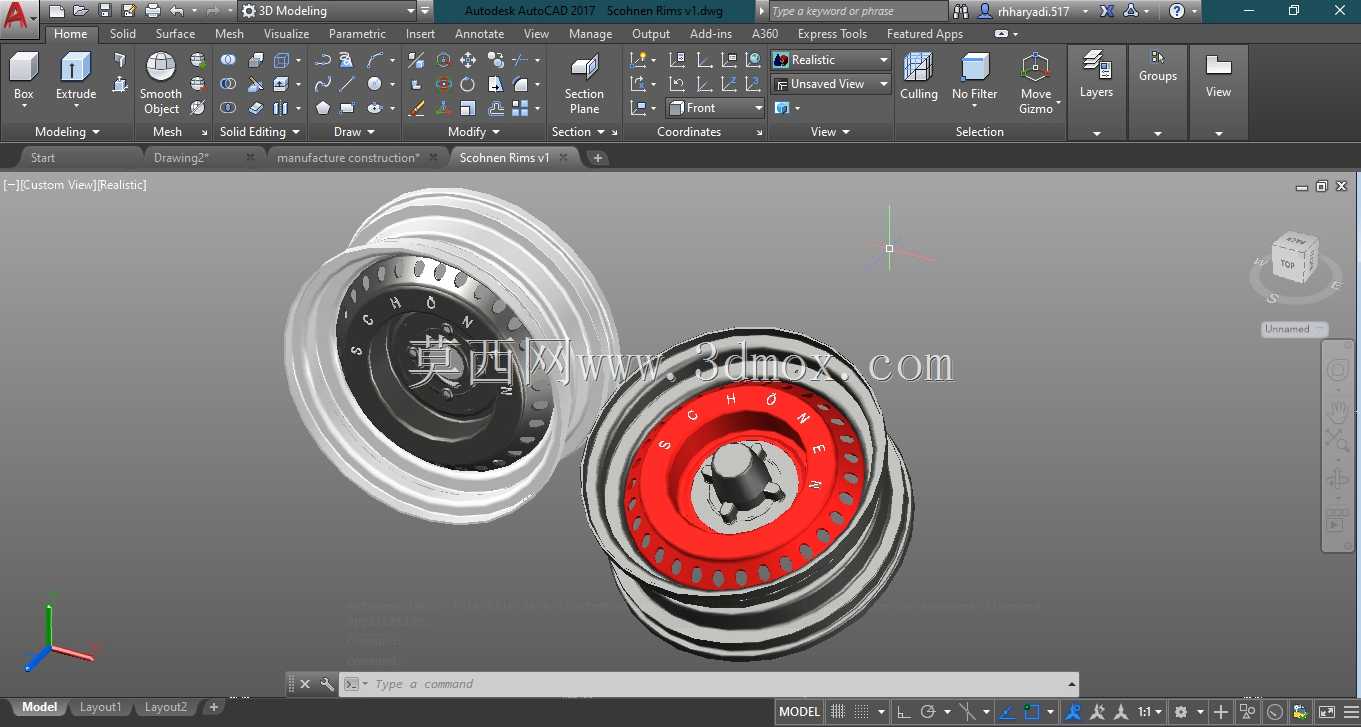
Task: Click the Move tool in Modify panel
Action: 468,60
